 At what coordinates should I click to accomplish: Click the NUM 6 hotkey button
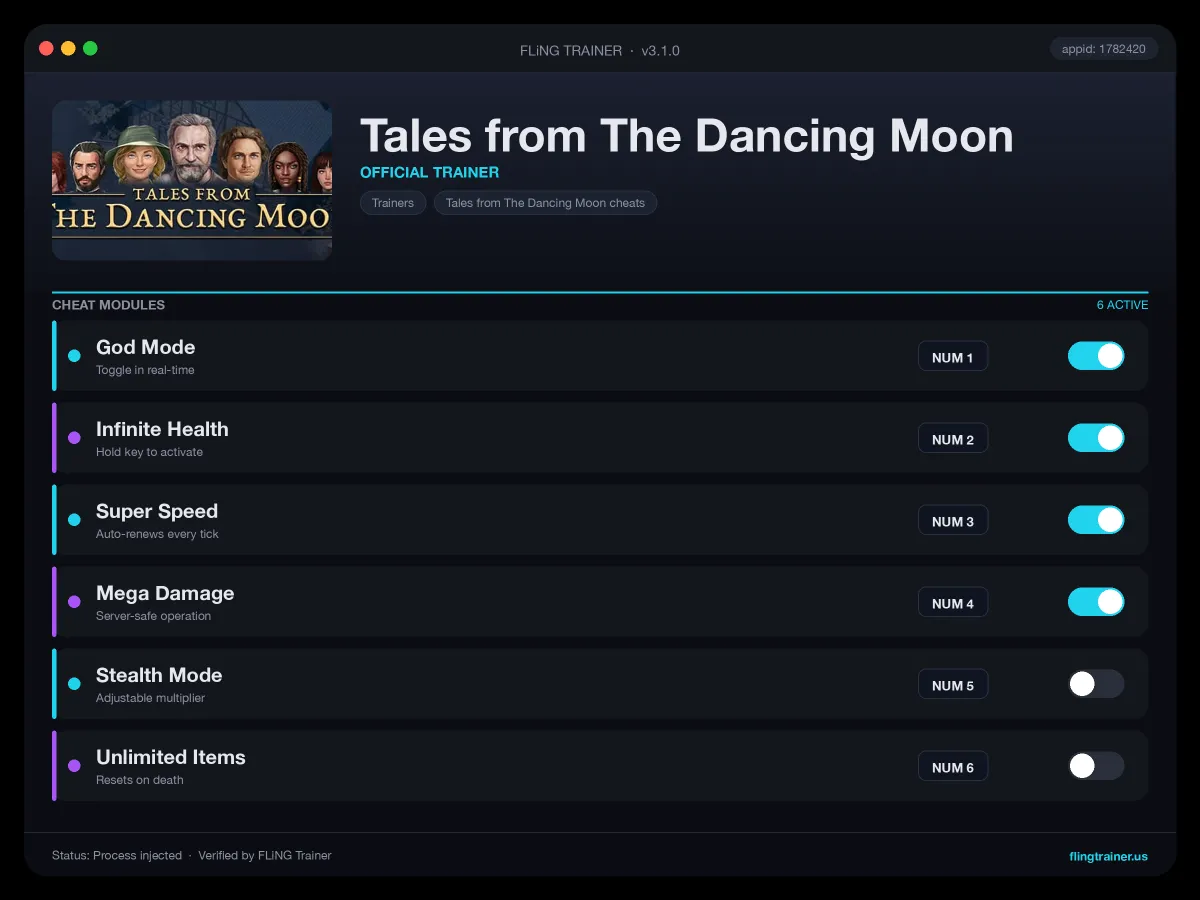pos(953,767)
